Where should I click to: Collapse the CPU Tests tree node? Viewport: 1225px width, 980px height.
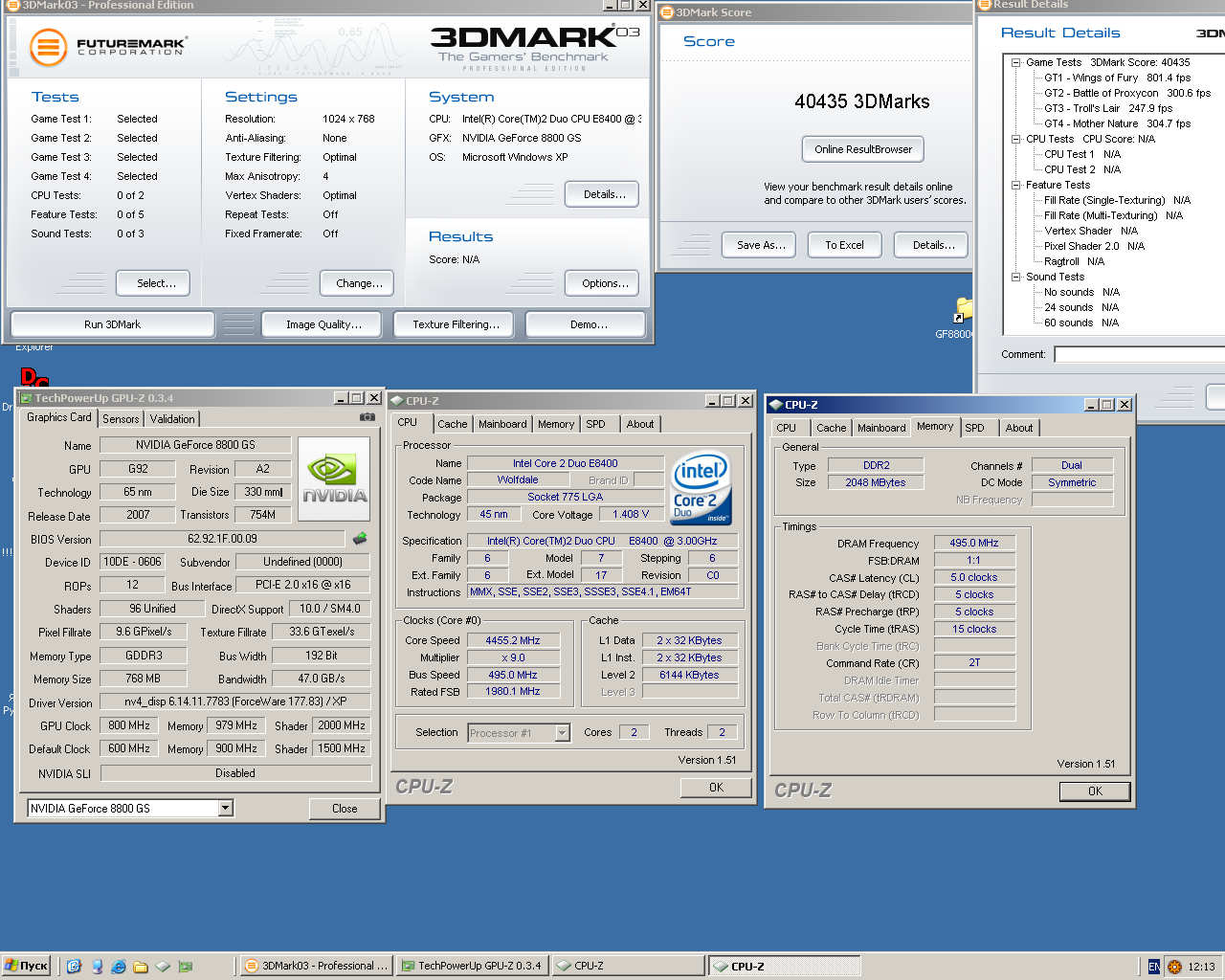[1015, 139]
